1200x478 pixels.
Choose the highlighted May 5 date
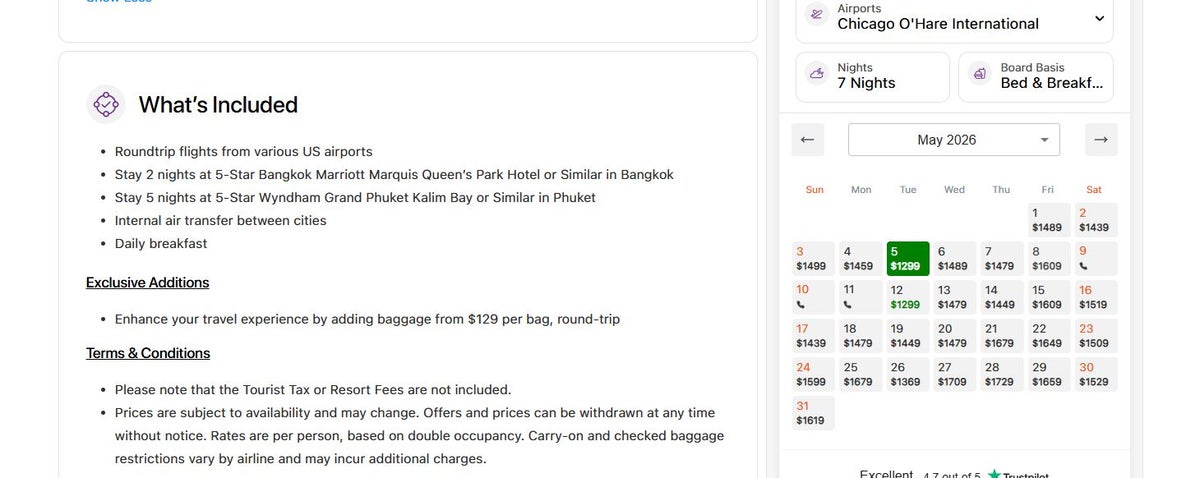coord(907,259)
